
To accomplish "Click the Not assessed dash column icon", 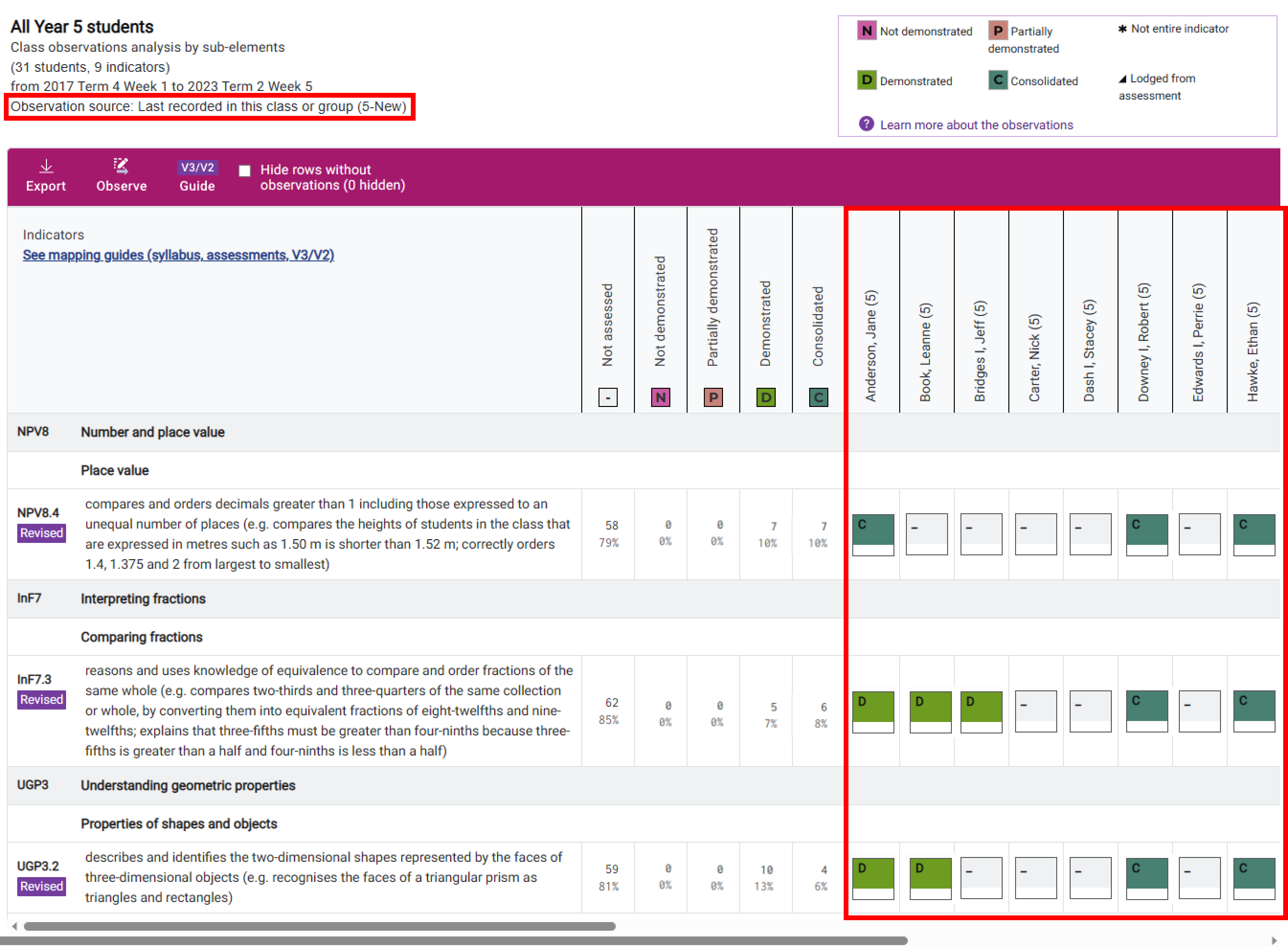I will click(x=608, y=397).
